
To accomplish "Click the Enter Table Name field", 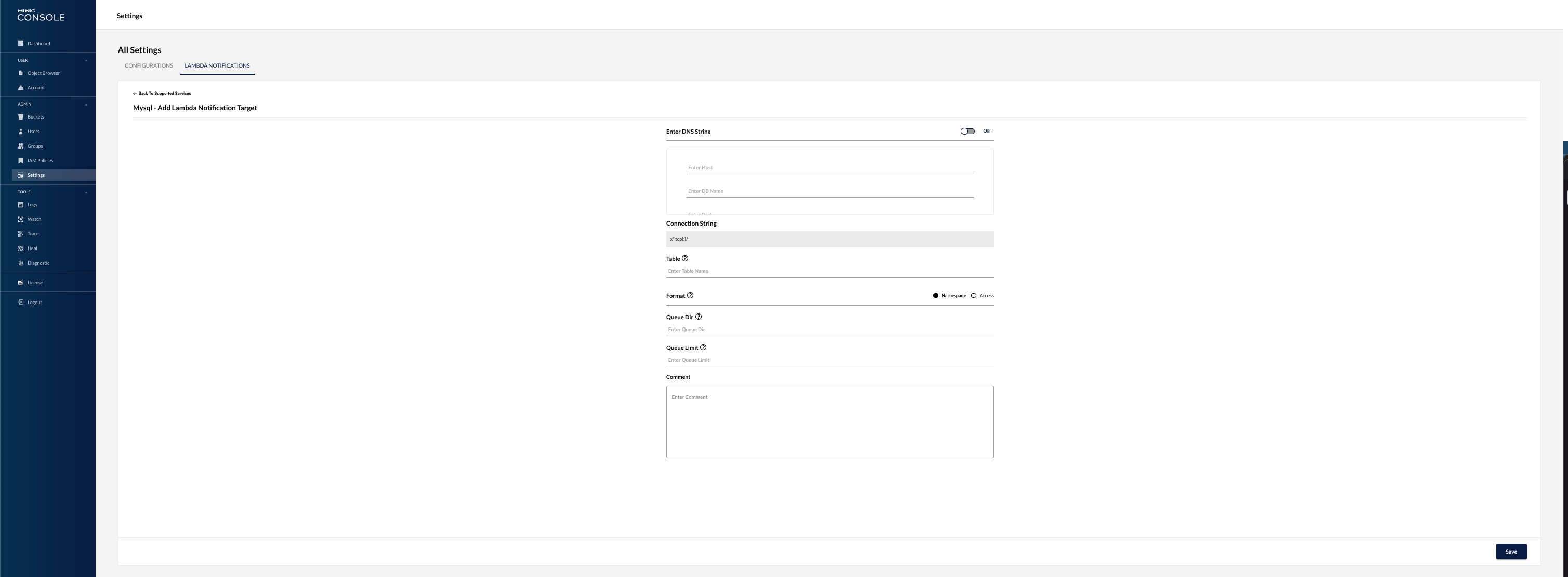I will pyautogui.click(x=829, y=271).
